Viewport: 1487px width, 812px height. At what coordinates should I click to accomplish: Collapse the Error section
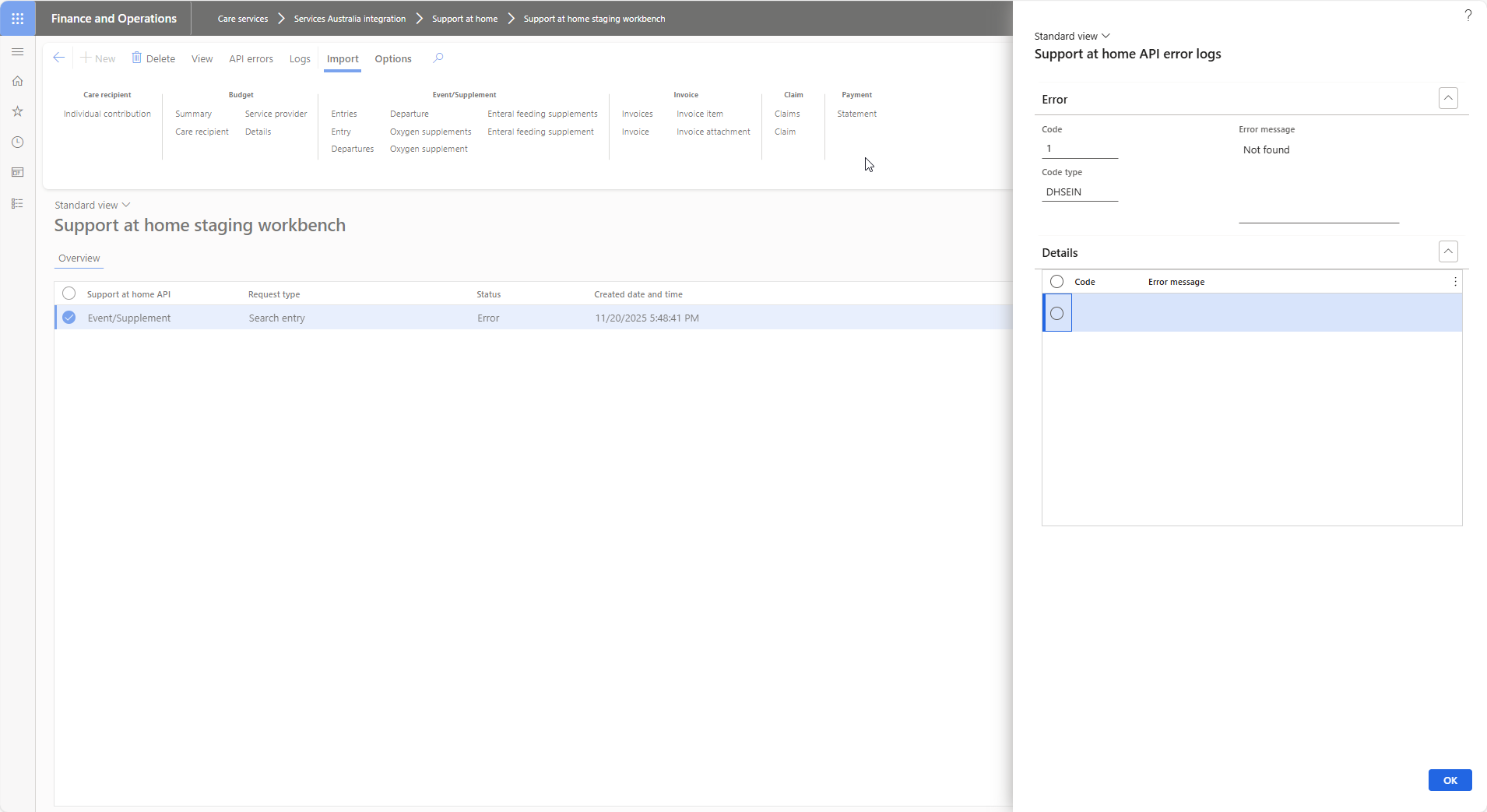click(x=1447, y=98)
